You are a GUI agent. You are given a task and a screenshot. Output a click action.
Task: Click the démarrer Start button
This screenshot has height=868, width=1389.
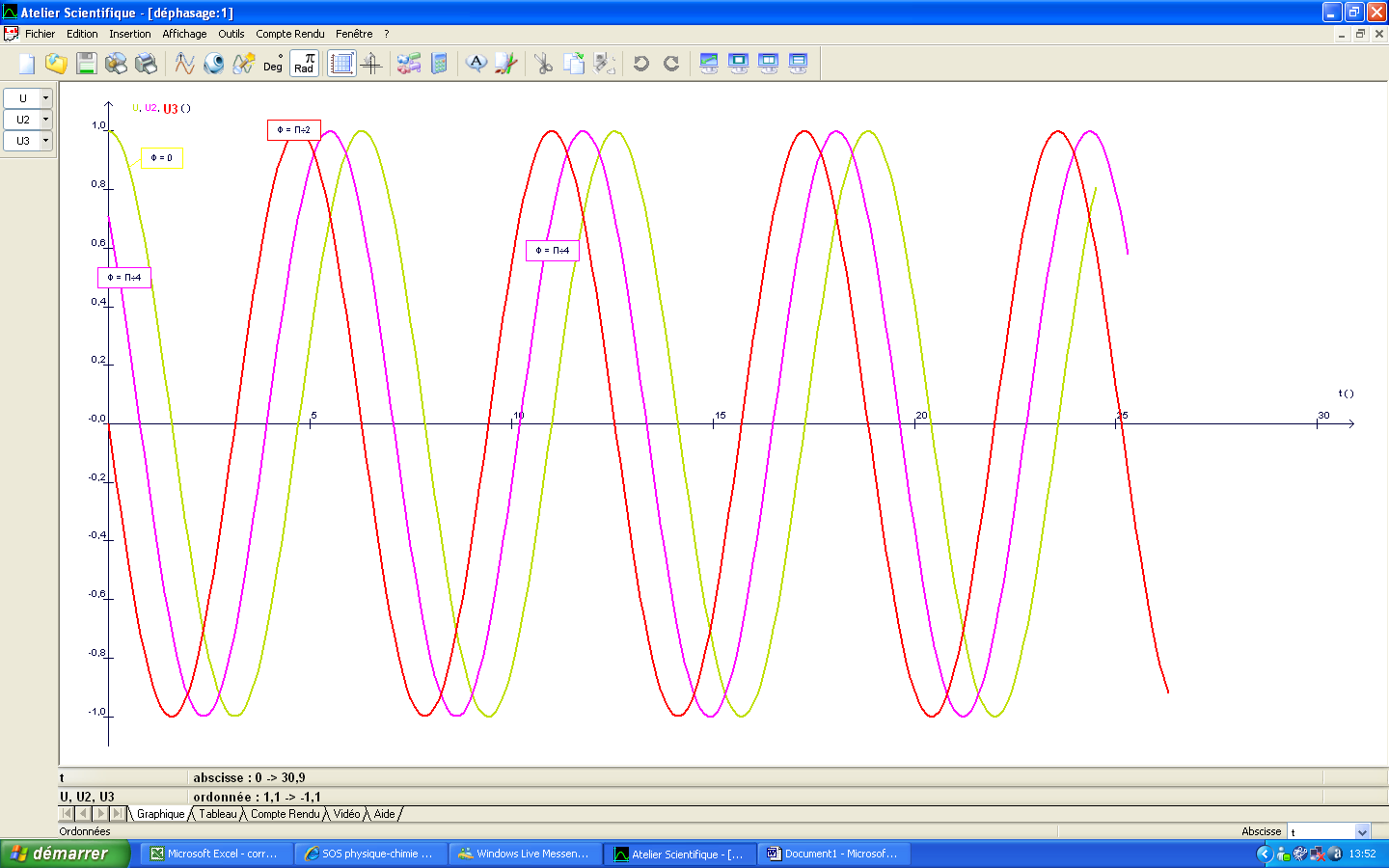point(64,854)
